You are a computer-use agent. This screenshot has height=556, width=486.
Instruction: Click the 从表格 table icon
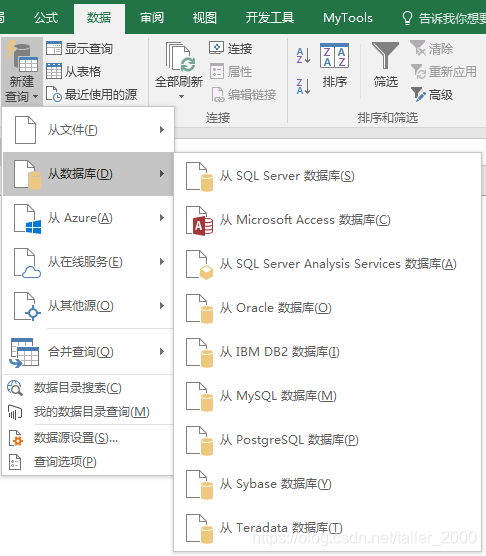point(54,71)
